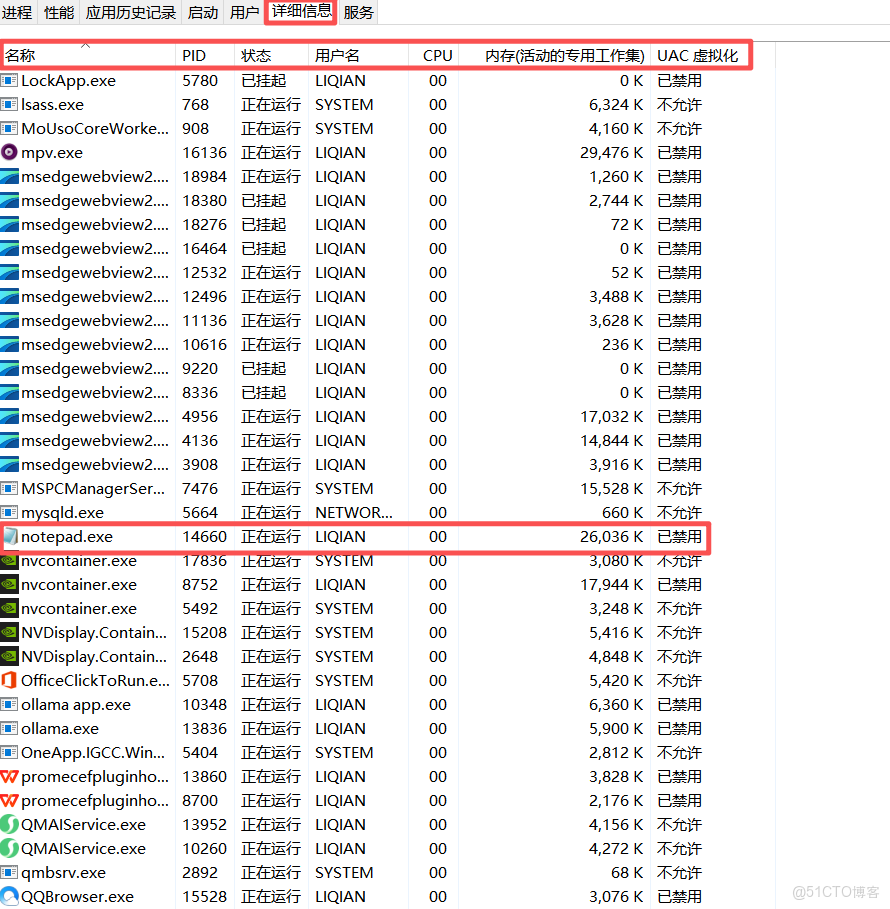Click the ollama app.exe process icon
The height and width of the screenshot is (909, 890).
click(9, 704)
